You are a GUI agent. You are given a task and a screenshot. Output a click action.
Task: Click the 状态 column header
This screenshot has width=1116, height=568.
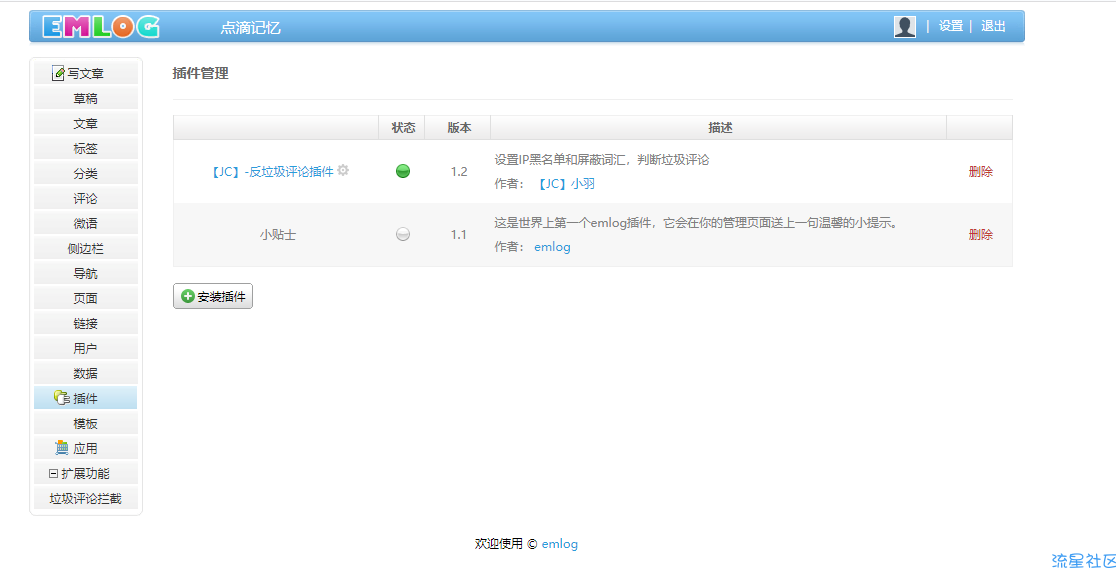pos(403,127)
